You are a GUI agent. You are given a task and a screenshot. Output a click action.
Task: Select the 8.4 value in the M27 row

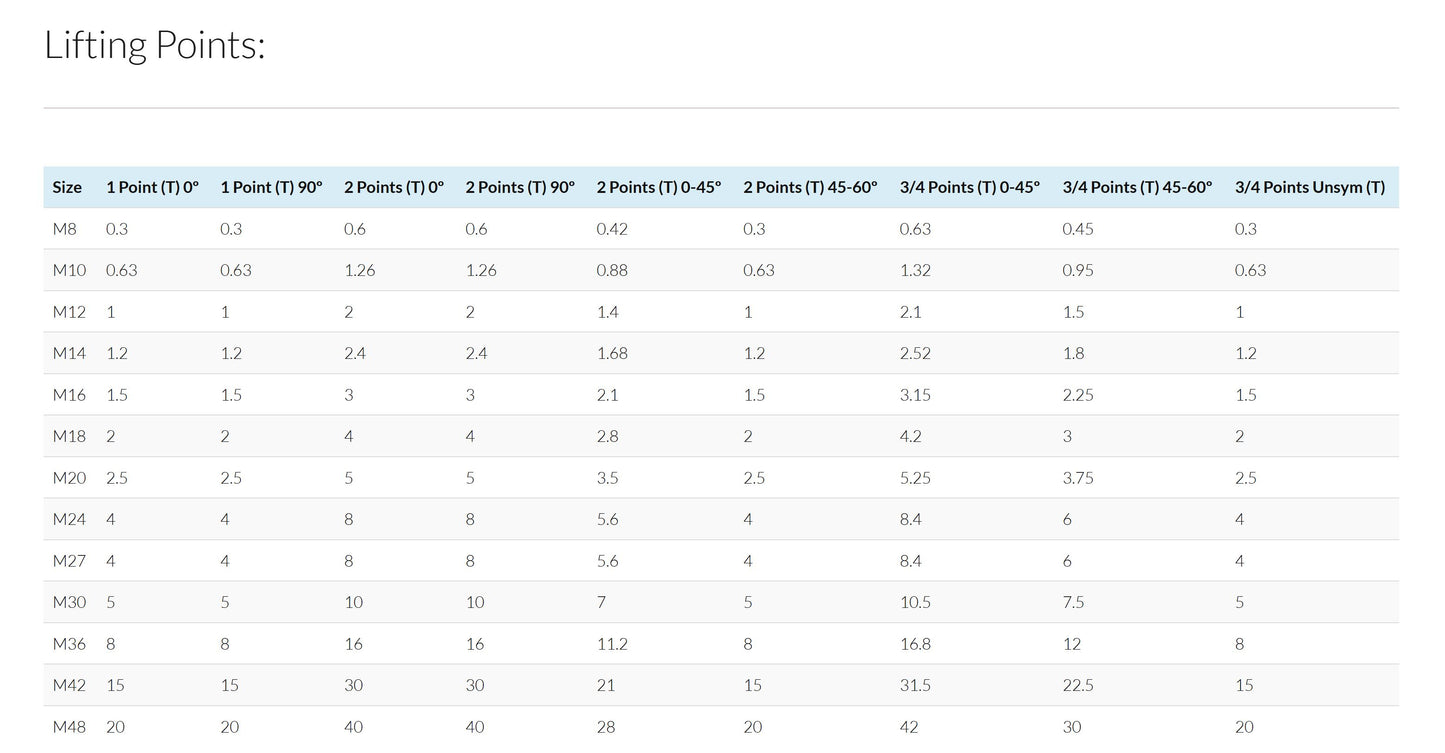pos(911,561)
